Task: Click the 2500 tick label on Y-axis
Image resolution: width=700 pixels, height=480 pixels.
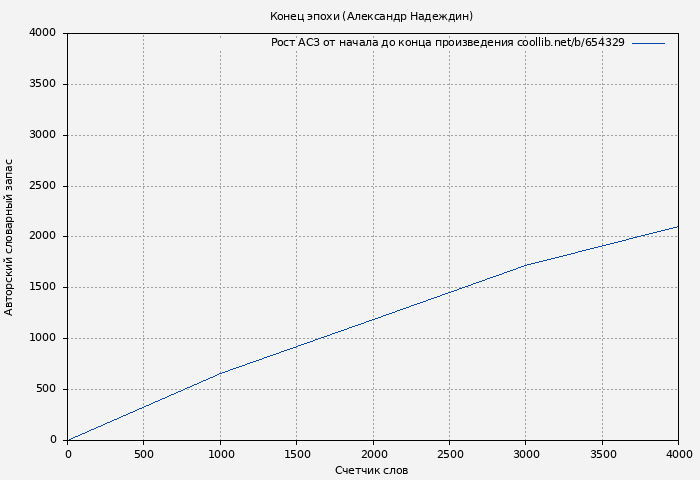Action: coord(41,186)
